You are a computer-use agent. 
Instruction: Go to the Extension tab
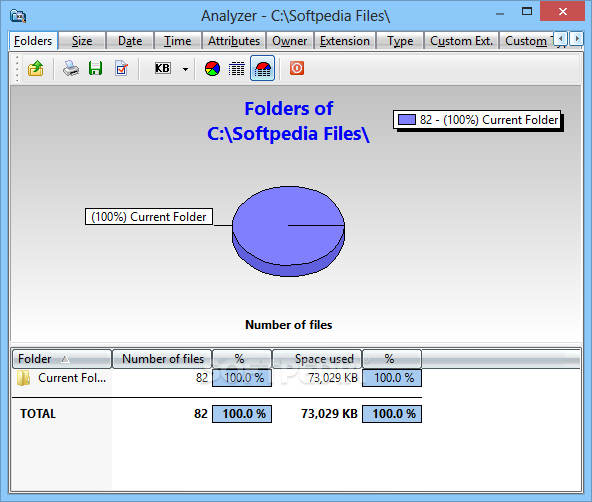point(345,41)
